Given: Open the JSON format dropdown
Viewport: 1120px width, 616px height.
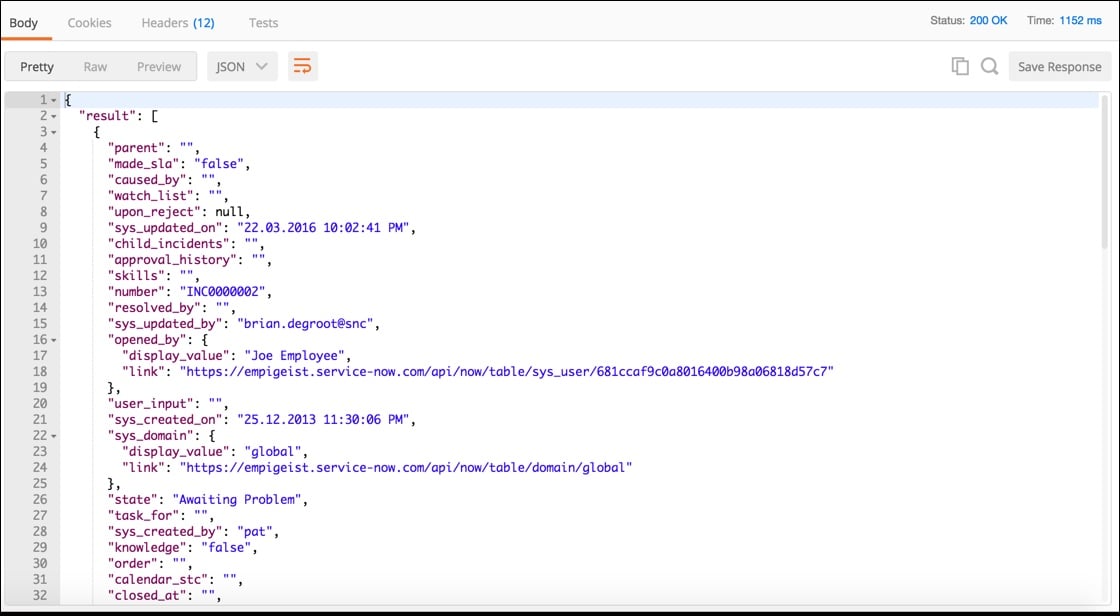Looking at the screenshot, I should pyautogui.click(x=240, y=66).
